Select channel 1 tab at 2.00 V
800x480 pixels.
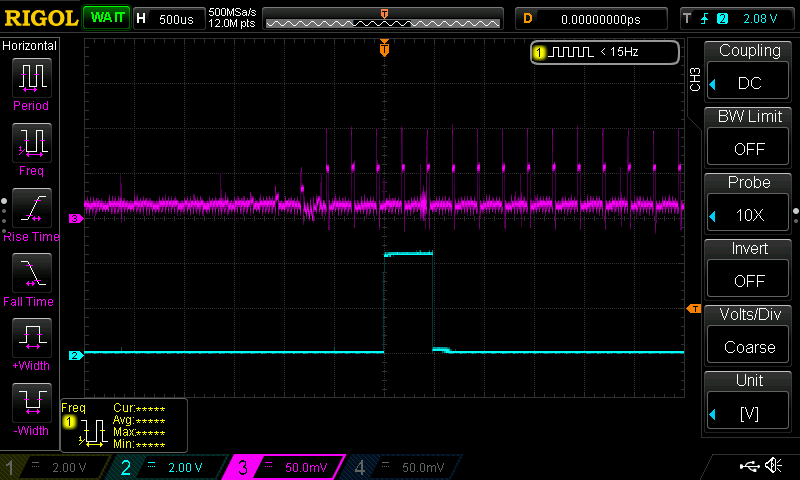[56, 467]
